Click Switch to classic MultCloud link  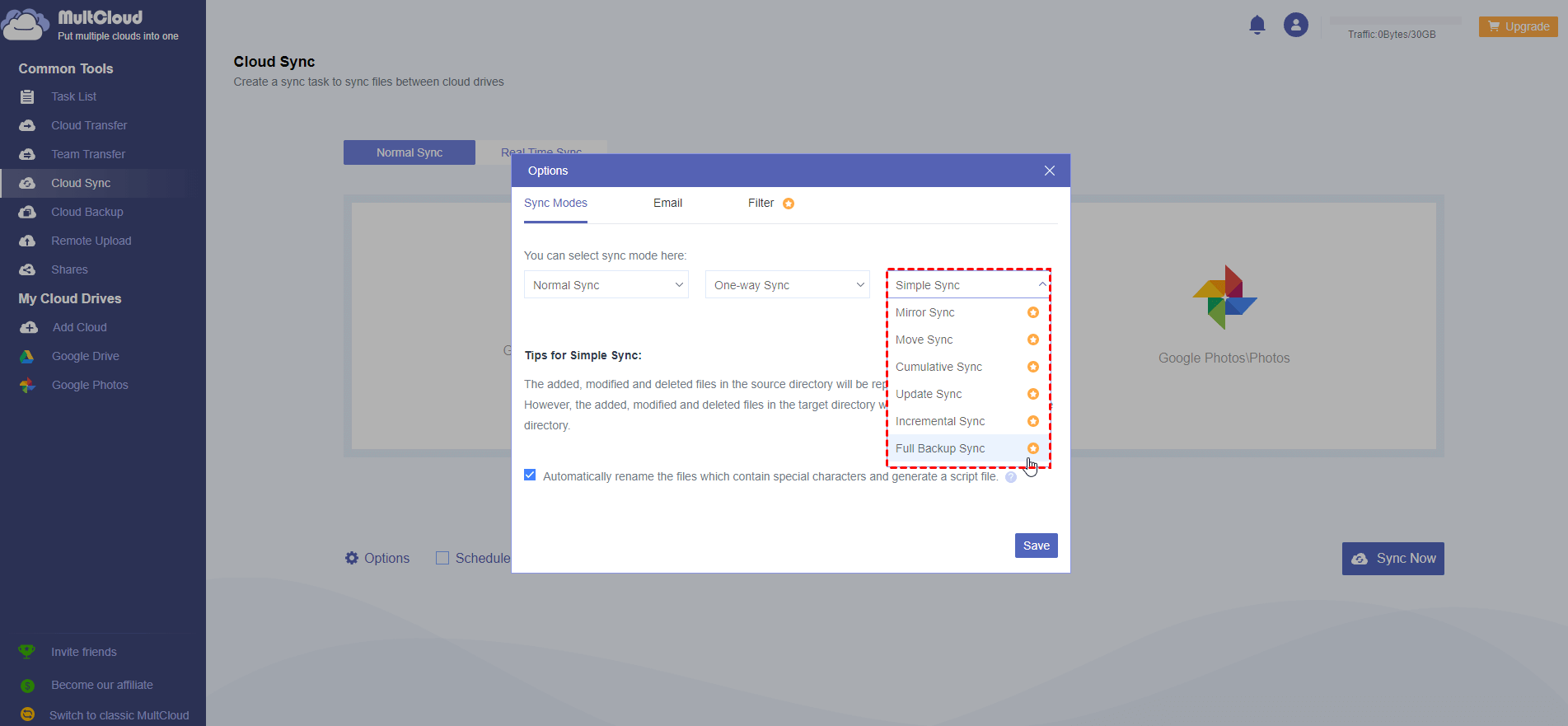[x=119, y=716]
